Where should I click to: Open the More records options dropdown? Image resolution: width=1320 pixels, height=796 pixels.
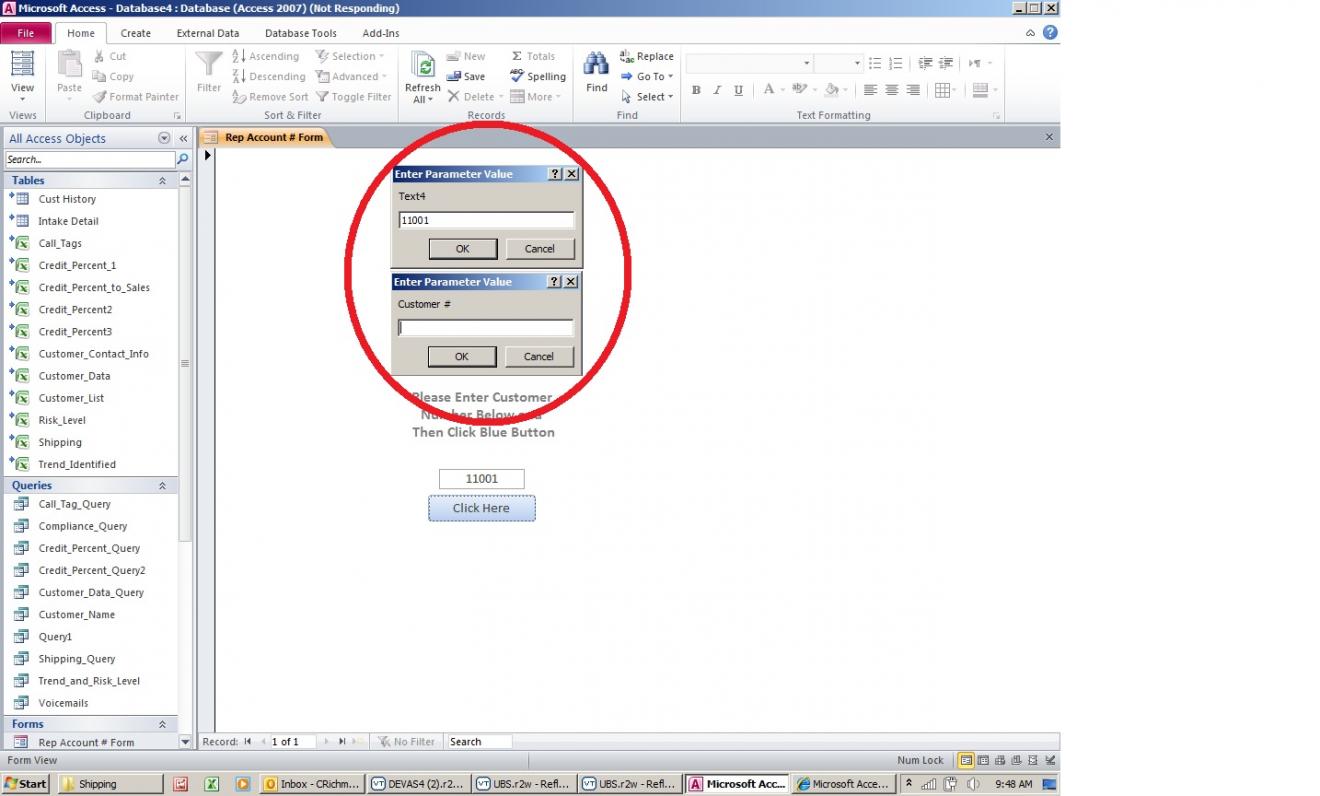point(535,97)
